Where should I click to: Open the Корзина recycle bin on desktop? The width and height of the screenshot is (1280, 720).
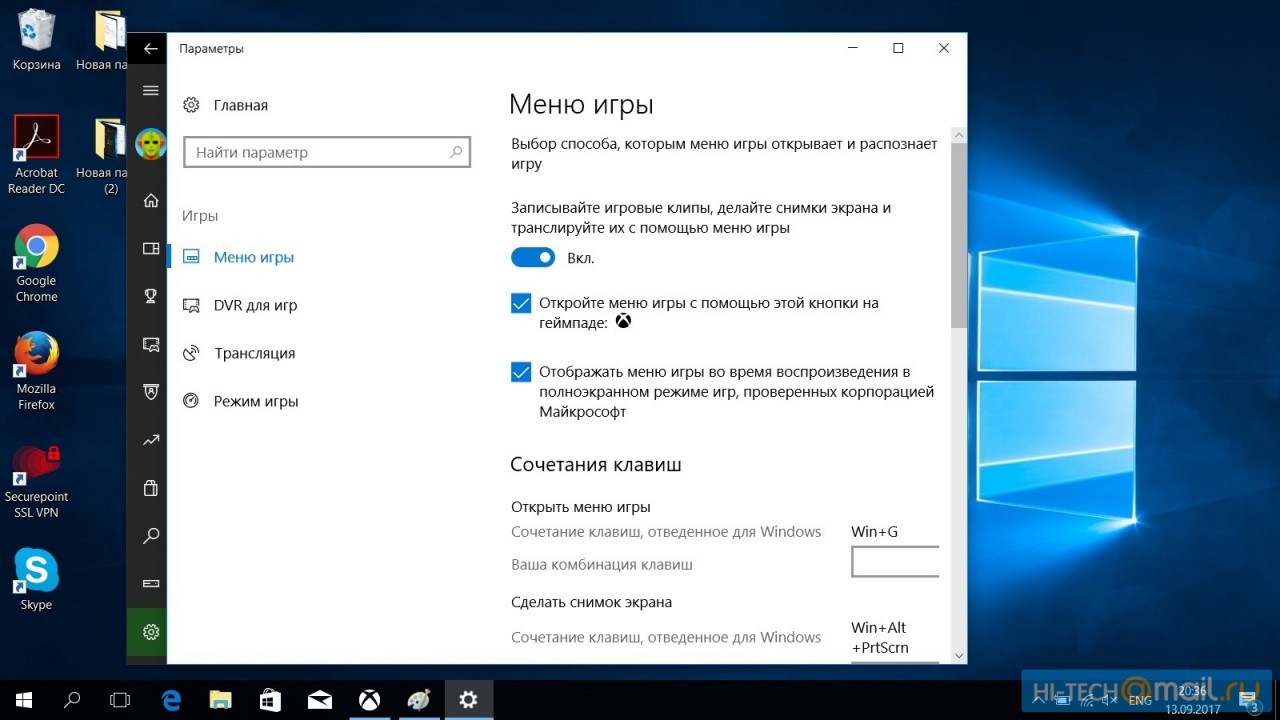37,40
